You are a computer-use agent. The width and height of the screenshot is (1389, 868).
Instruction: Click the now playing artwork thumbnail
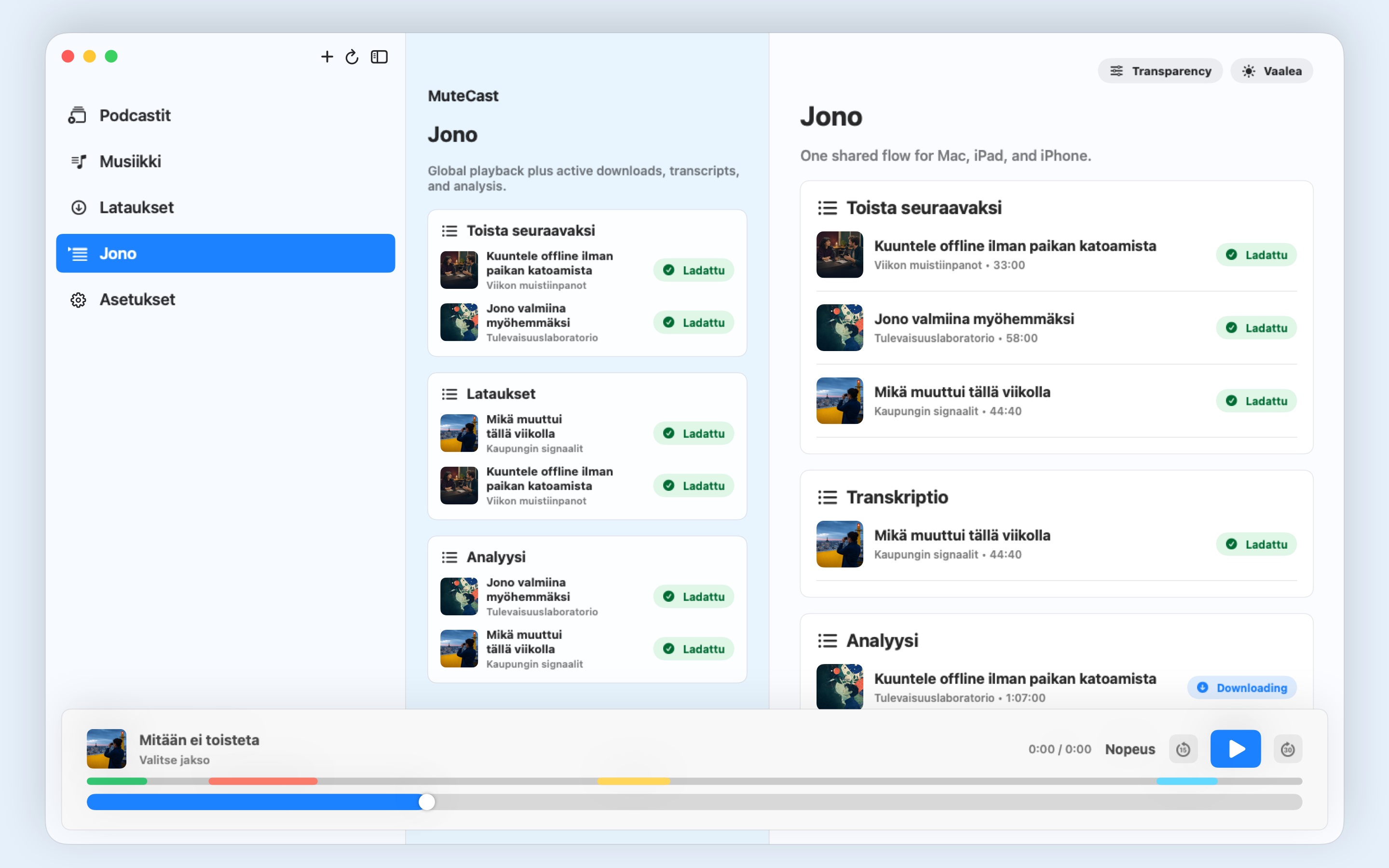pos(106,748)
